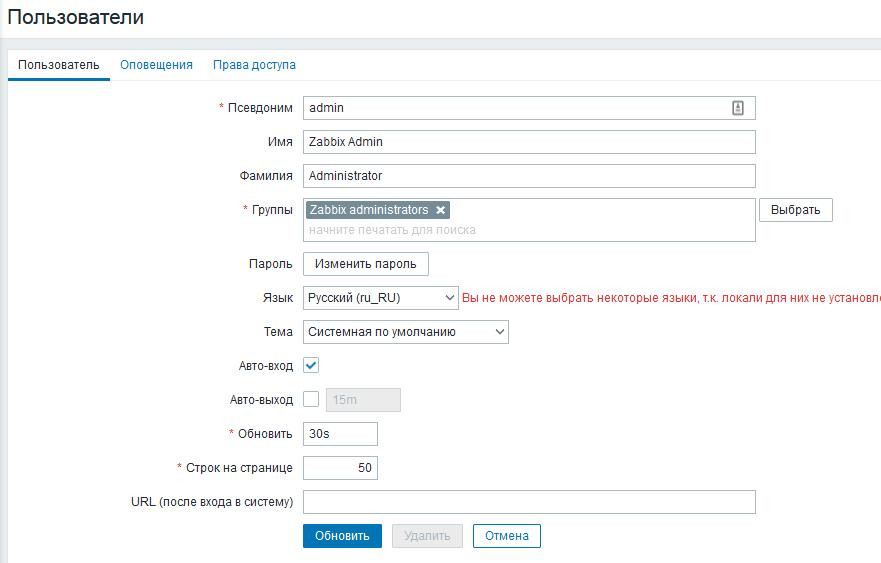This screenshot has width=881, height=563.
Task: Focus the Псевдоним input field
Action: click(x=515, y=108)
